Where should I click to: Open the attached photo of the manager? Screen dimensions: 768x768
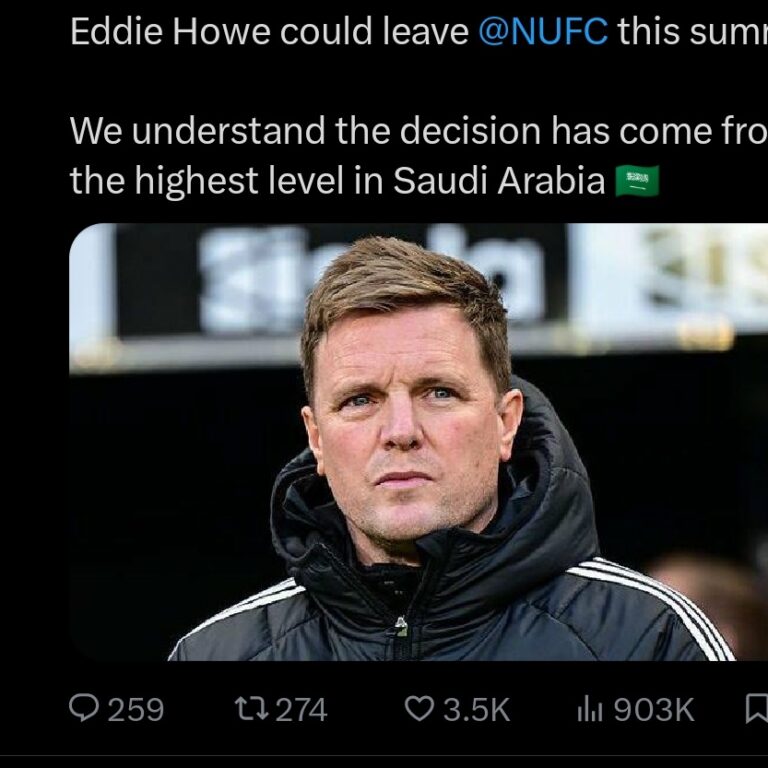click(x=418, y=440)
